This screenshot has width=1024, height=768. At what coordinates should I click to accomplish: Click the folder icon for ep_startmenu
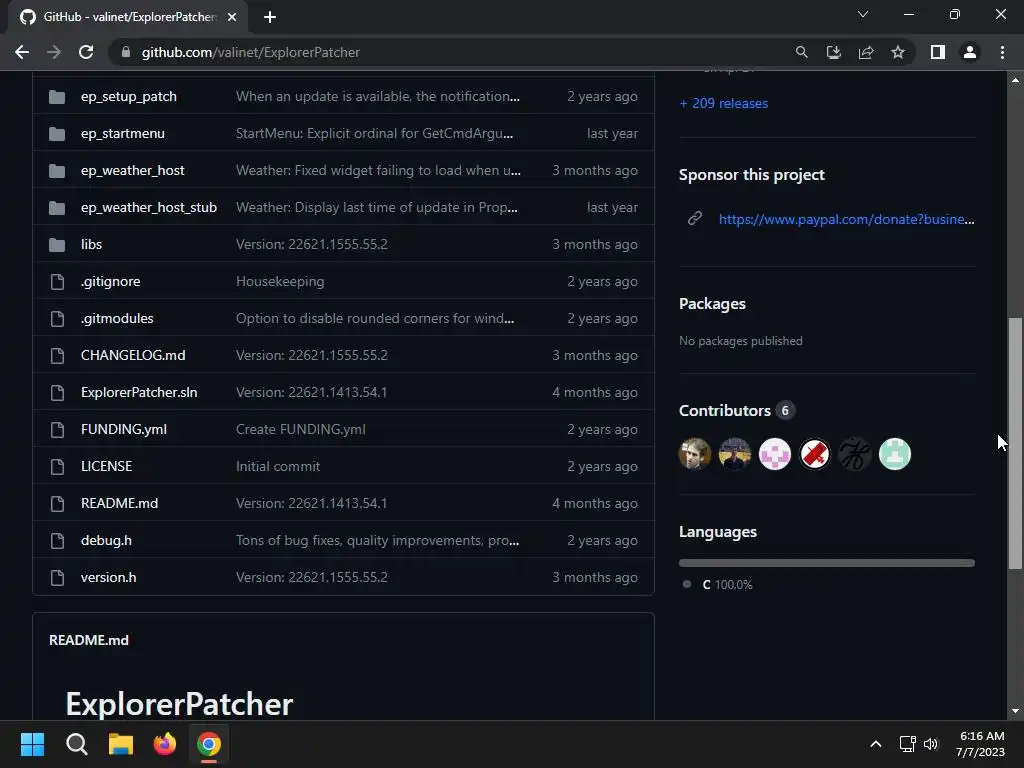tap(57, 134)
